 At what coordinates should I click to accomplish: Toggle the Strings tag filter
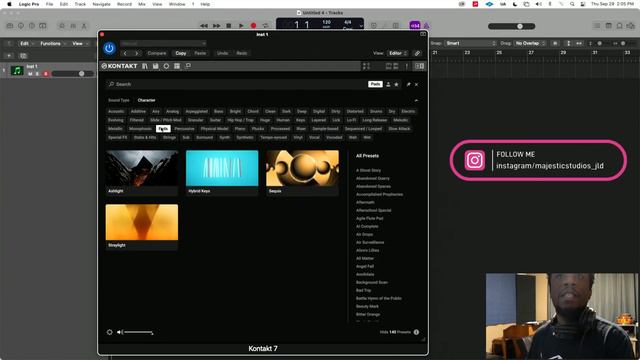coord(169,138)
